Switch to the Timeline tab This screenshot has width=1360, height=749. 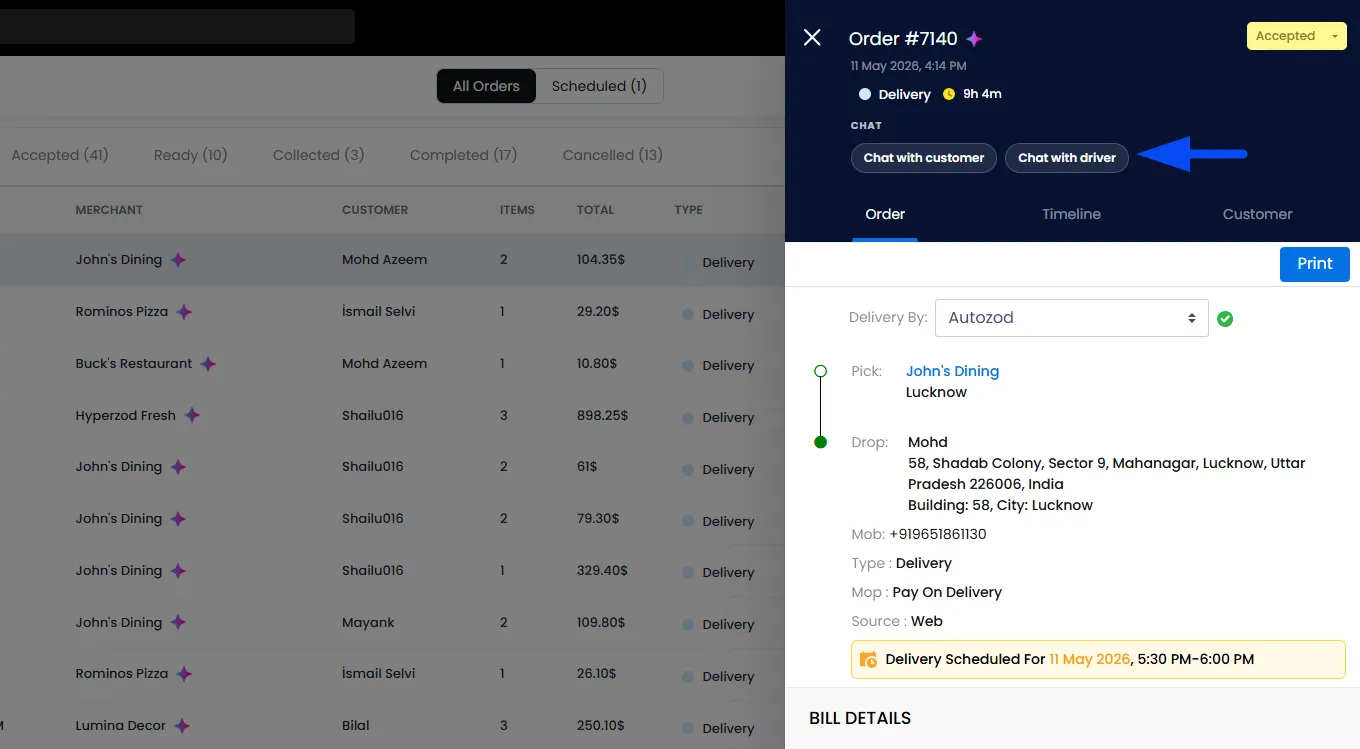[1071, 214]
